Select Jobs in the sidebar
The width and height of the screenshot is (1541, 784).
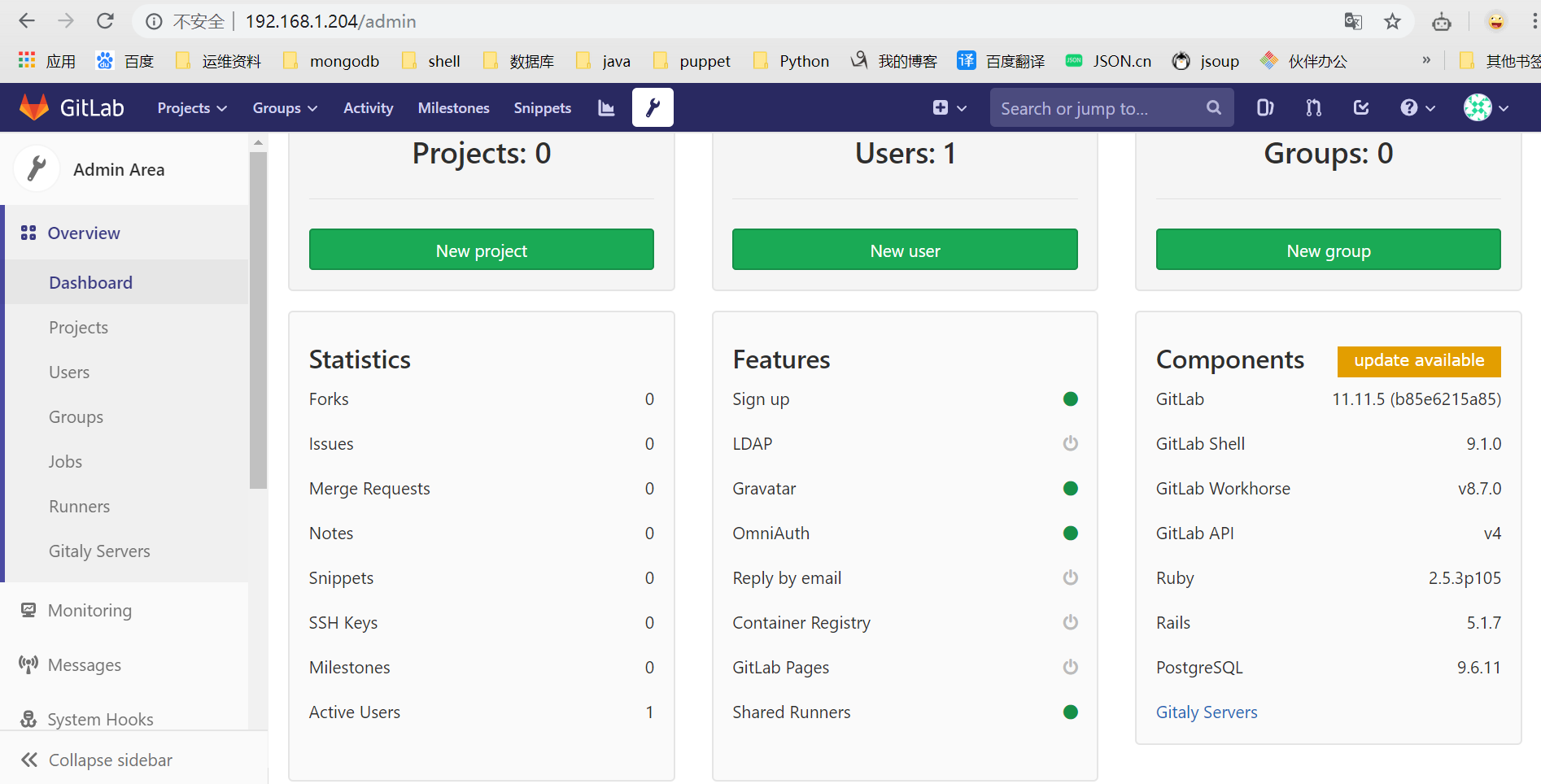(x=126, y=461)
